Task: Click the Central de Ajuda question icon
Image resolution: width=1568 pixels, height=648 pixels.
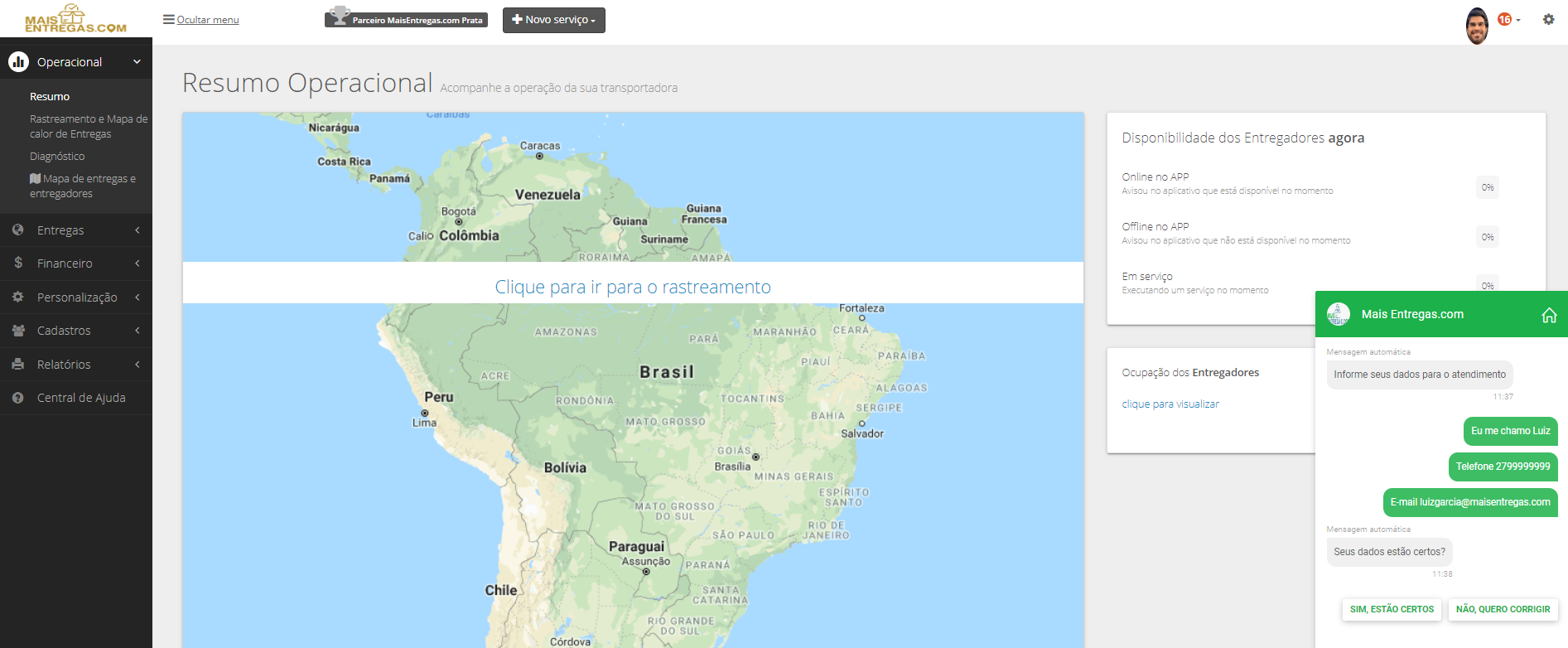Action: (18, 398)
